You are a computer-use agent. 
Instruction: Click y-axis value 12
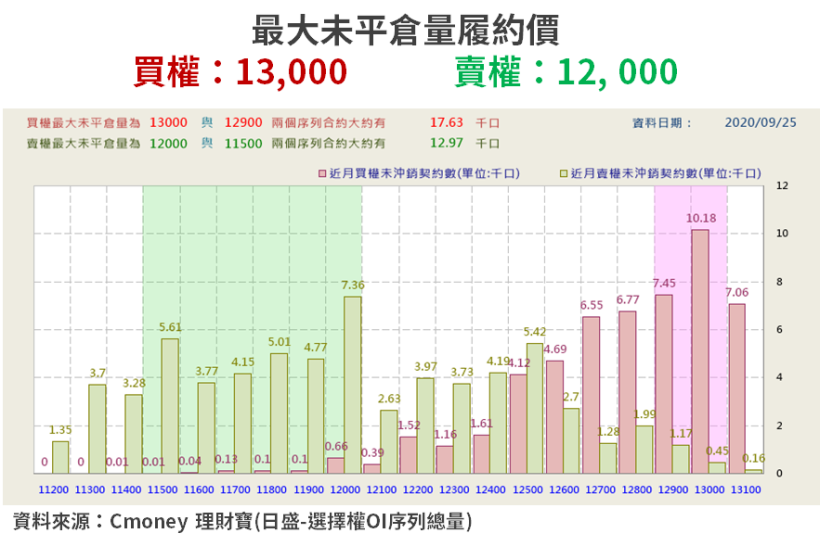click(782, 185)
